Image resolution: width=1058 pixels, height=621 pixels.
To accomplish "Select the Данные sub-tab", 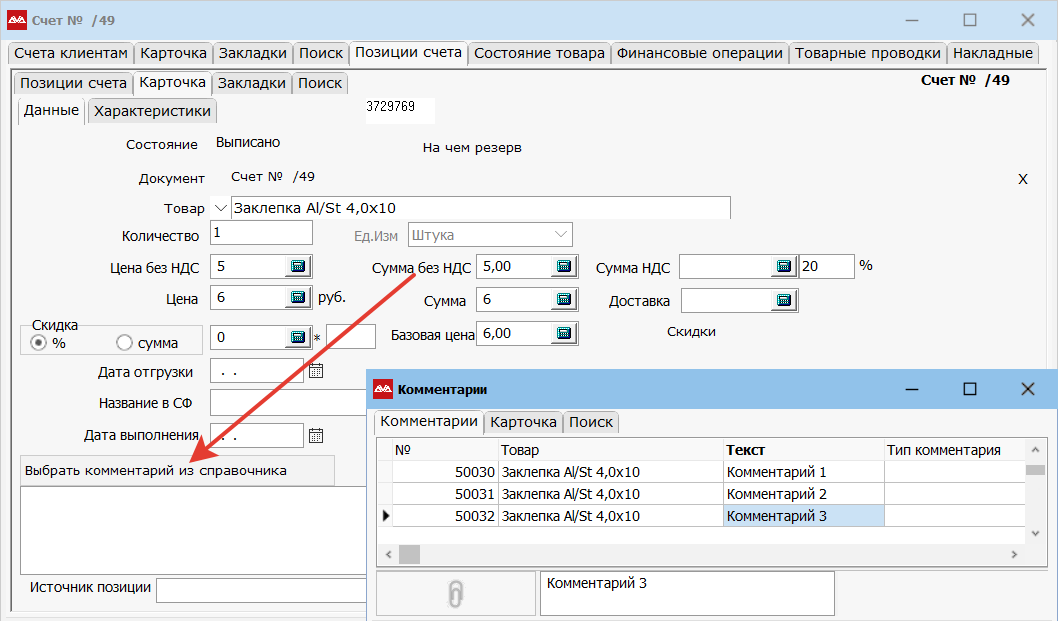I will [51, 111].
